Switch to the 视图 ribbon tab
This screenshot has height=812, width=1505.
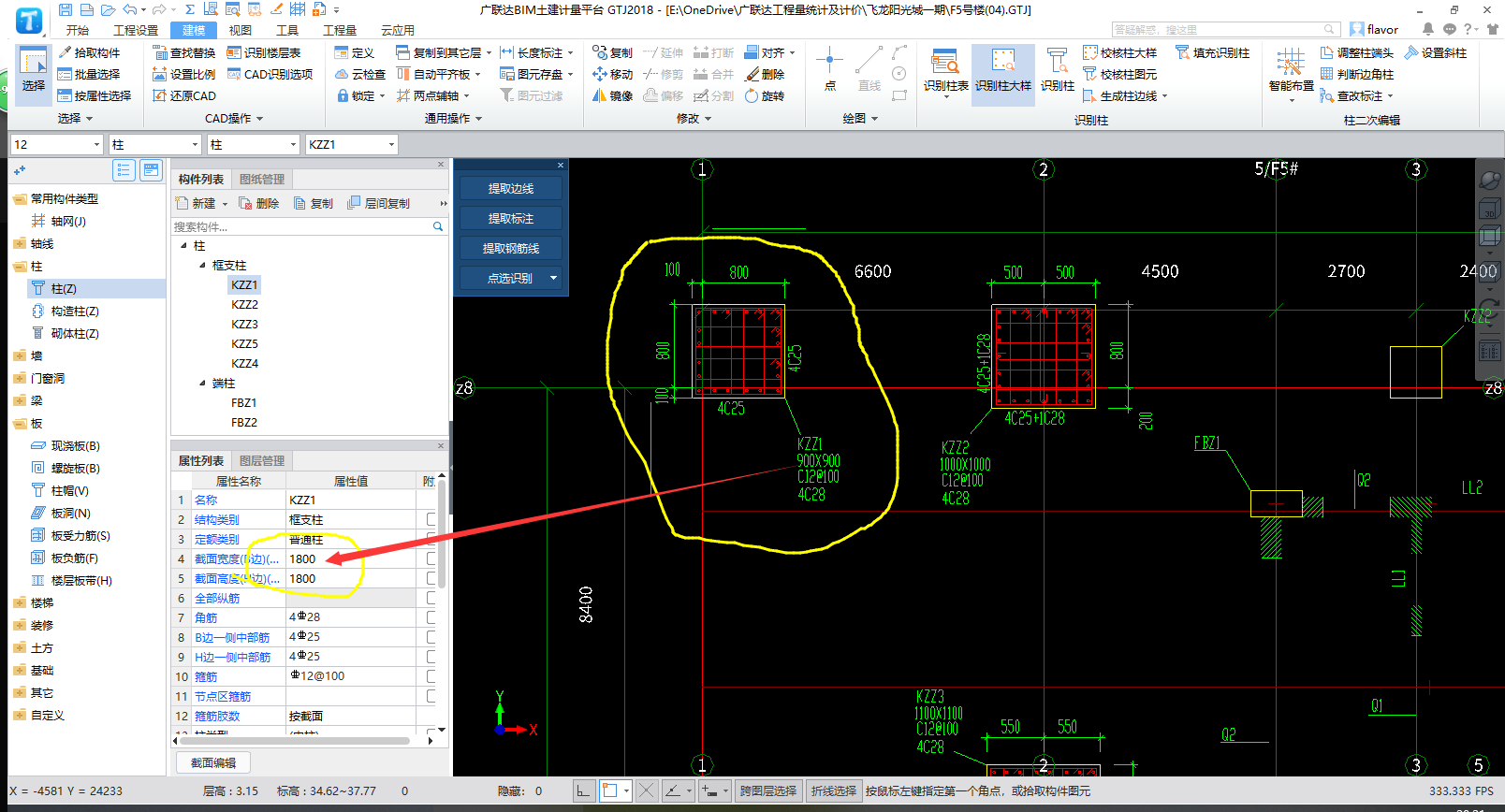[240, 30]
